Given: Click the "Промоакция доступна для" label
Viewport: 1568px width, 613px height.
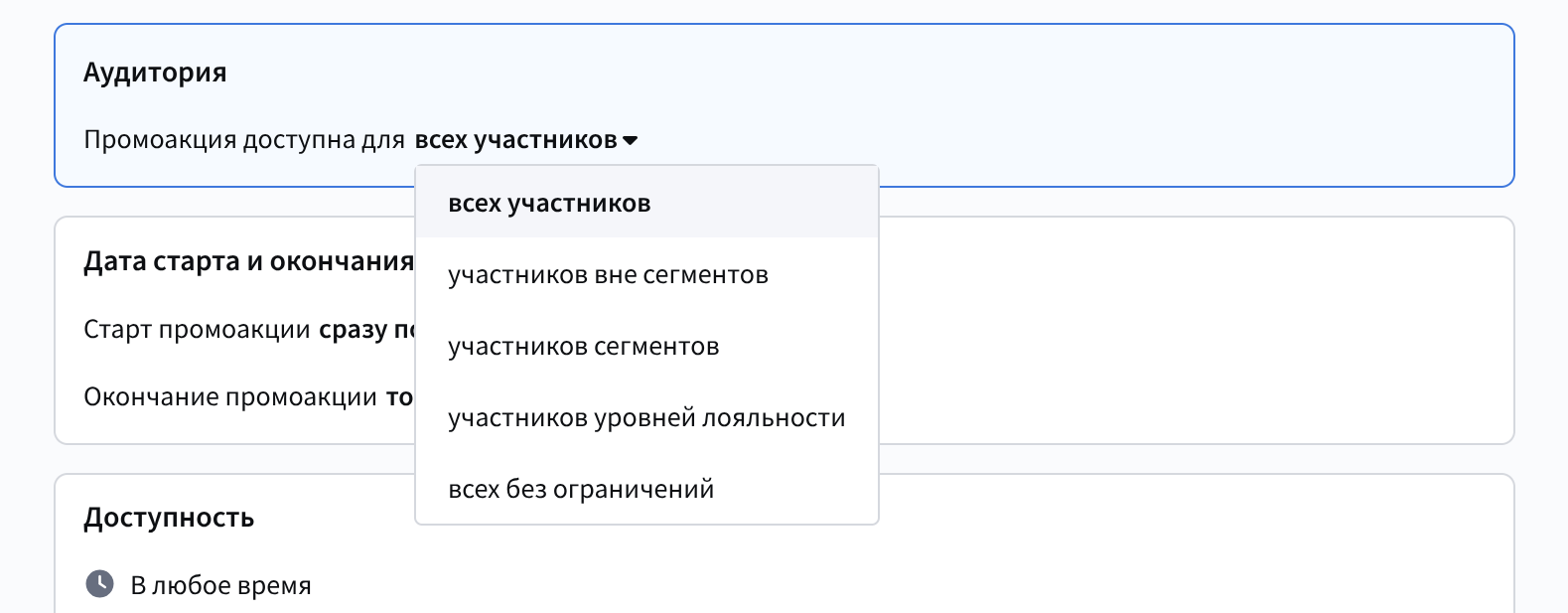Looking at the screenshot, I should coord(244,140).
